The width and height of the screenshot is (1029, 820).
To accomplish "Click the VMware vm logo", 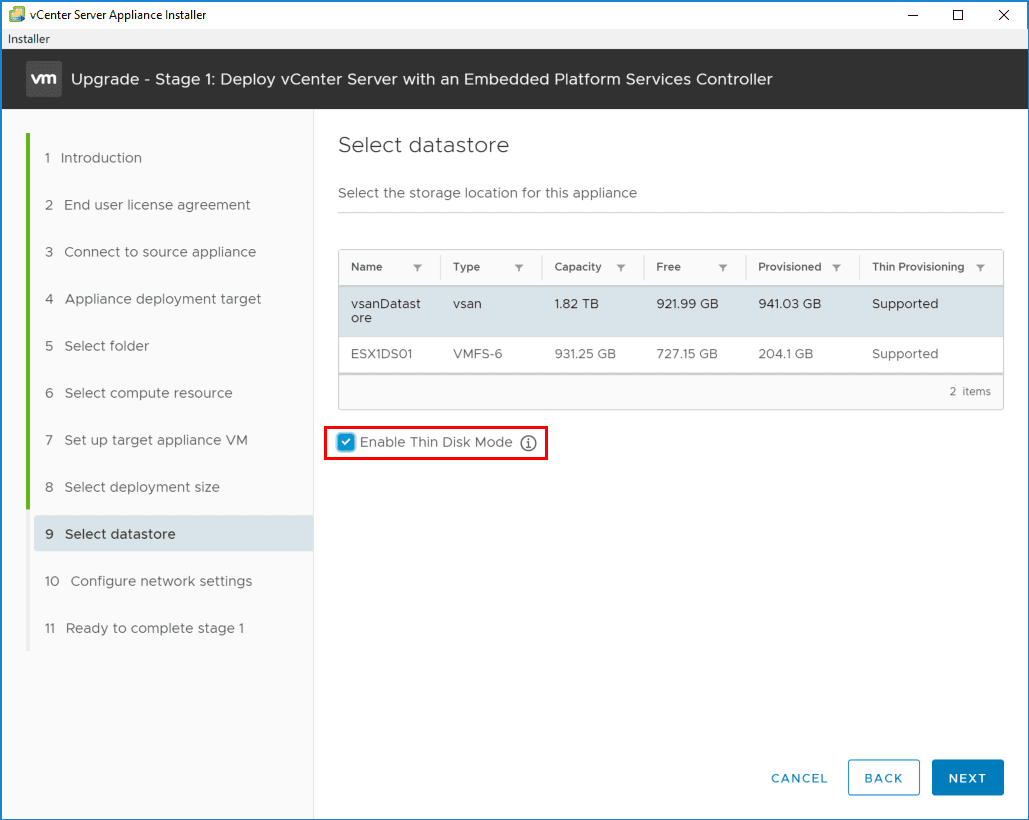I will coord(43,79).
